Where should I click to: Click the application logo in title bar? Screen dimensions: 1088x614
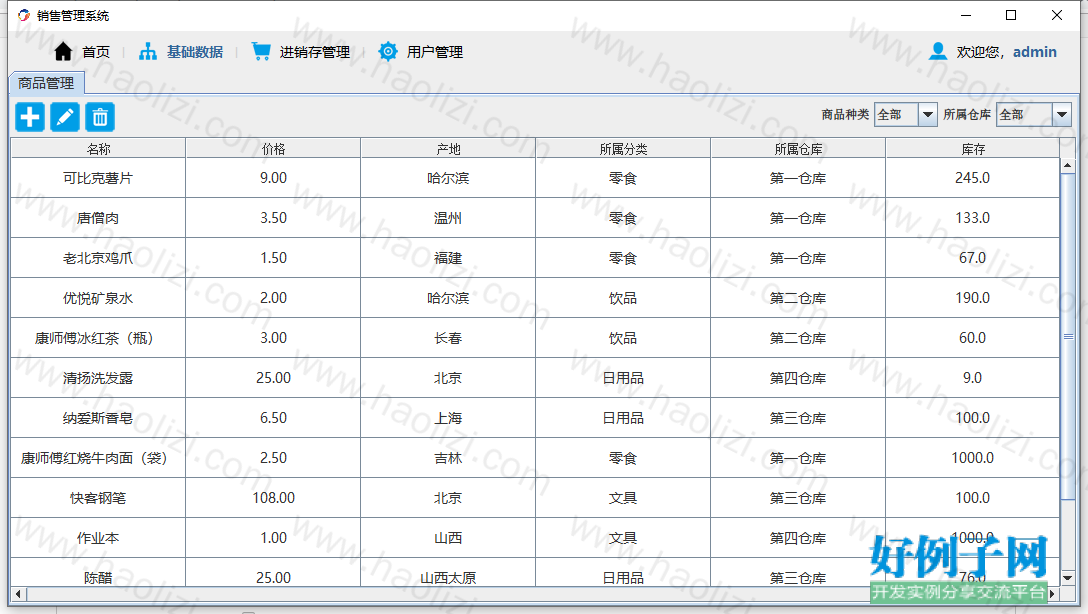click(x=24, y=15)
